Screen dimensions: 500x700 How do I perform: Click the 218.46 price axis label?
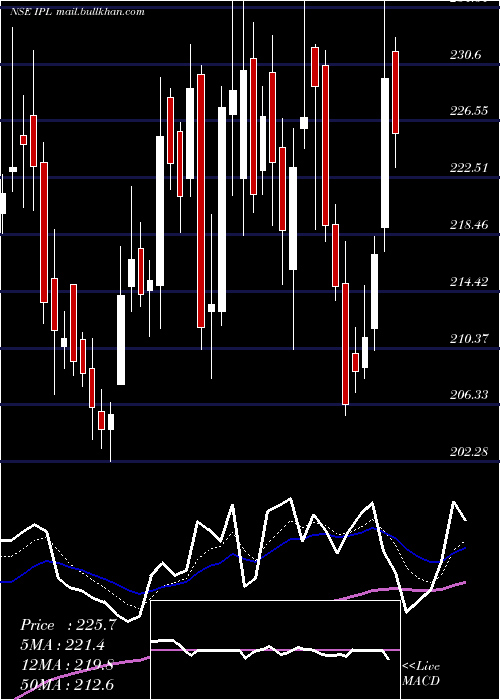click(468, 225)
